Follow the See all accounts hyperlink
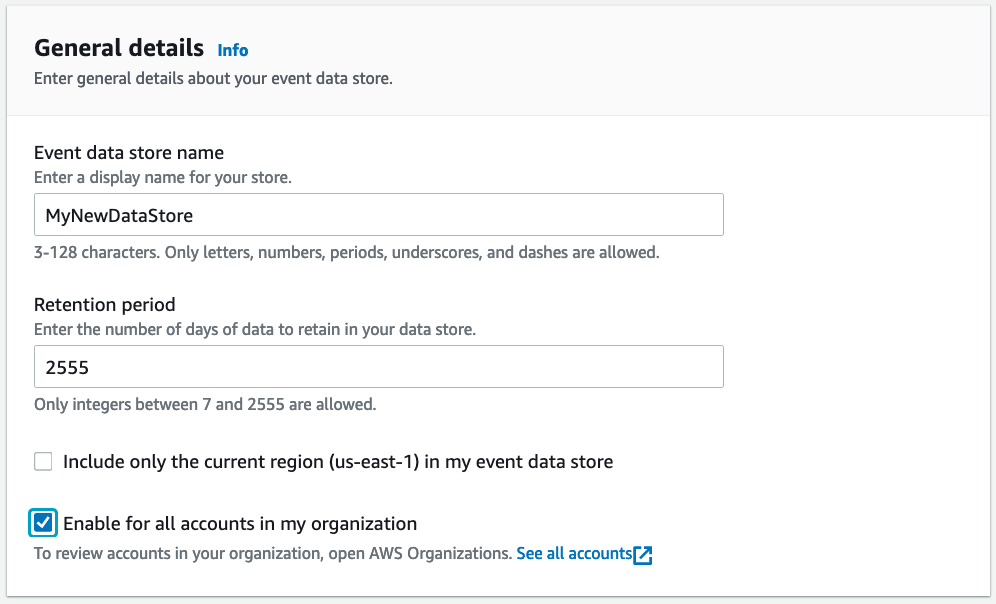The height and width of the screenshot is (604, 996). (x=574, y=553)
